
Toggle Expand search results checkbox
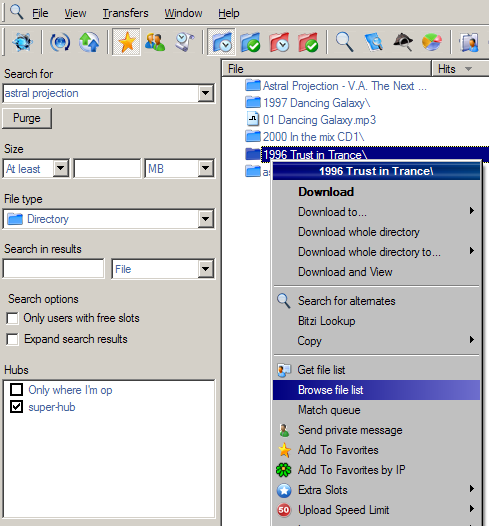12,339
